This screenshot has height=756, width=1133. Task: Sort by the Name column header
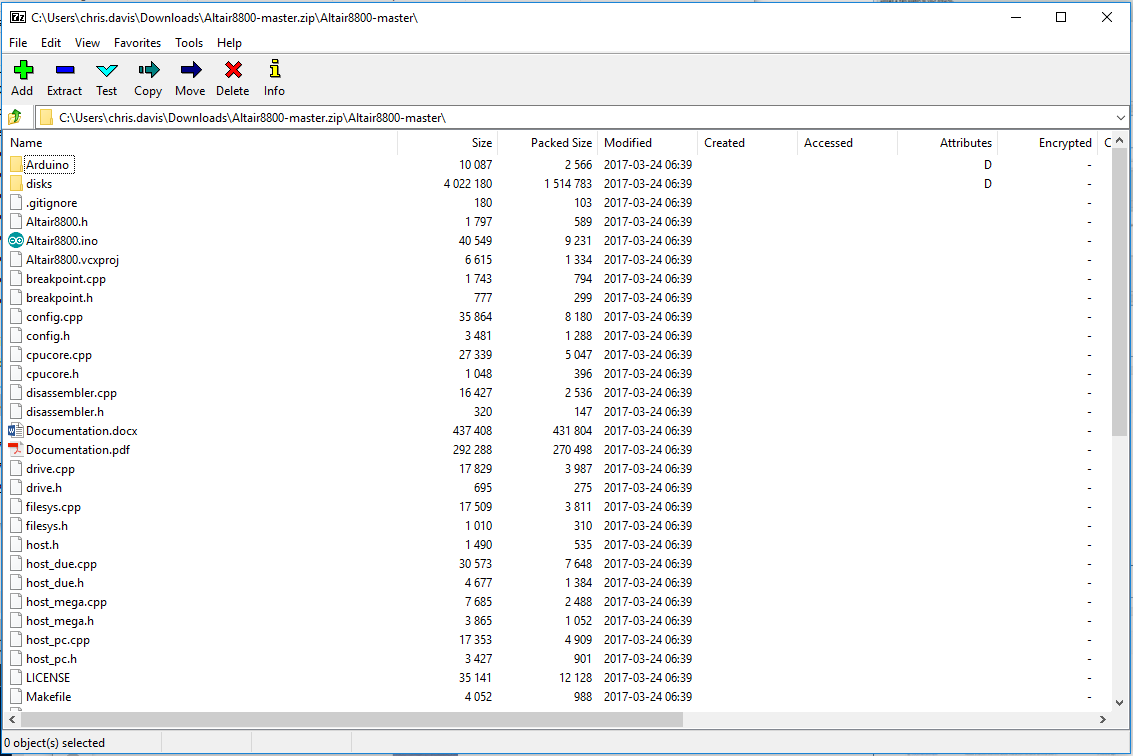(x=202, y=143)
